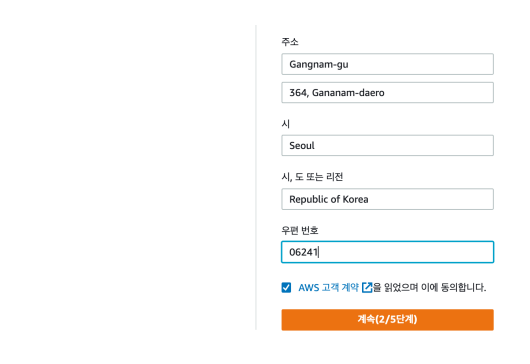The width and height of the screenshot is (530, 364).
Task: Focus the first address field containing Gangnam-gu
Action: click(387, 64)
